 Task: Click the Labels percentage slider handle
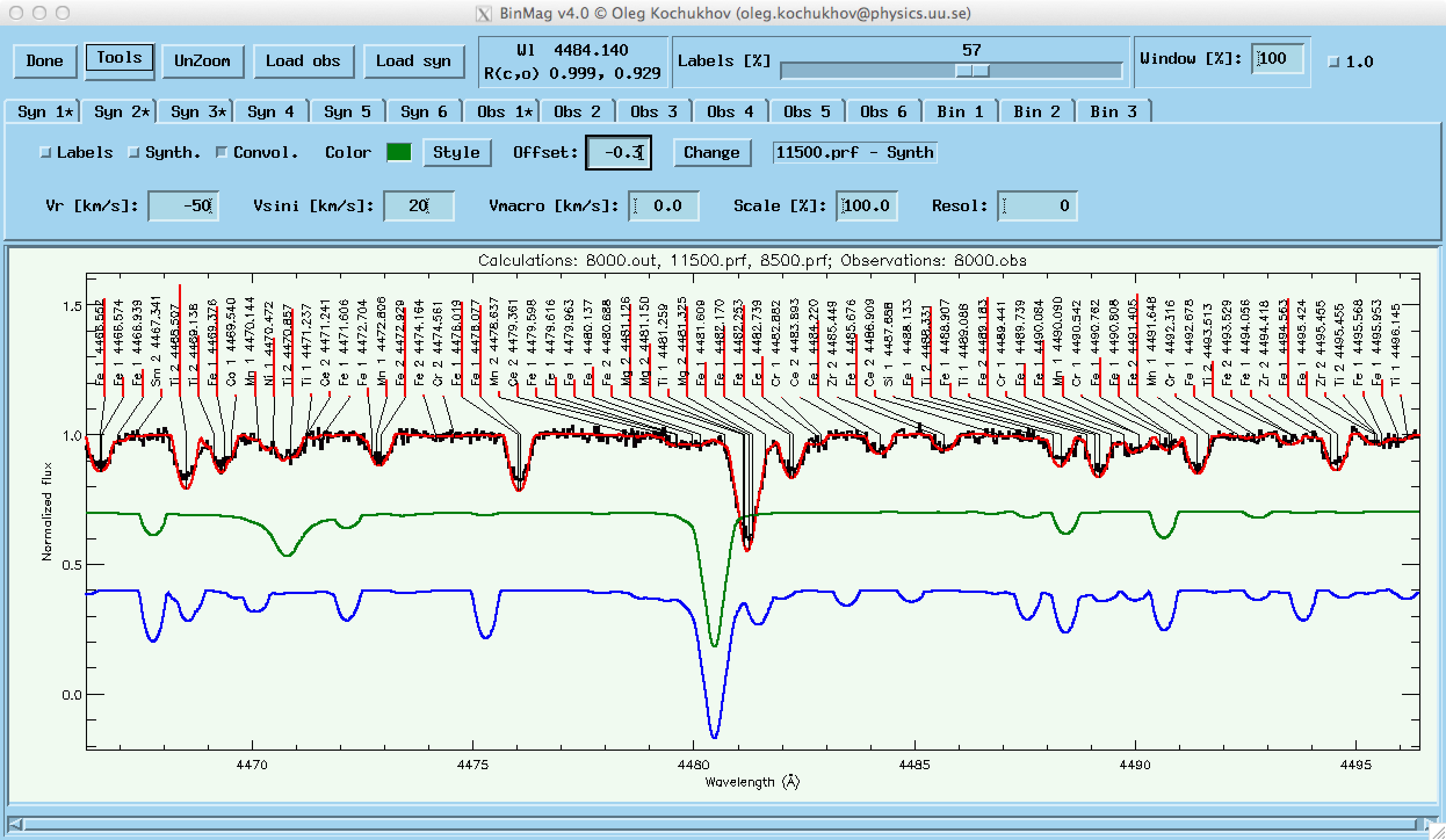pos(972,71)
